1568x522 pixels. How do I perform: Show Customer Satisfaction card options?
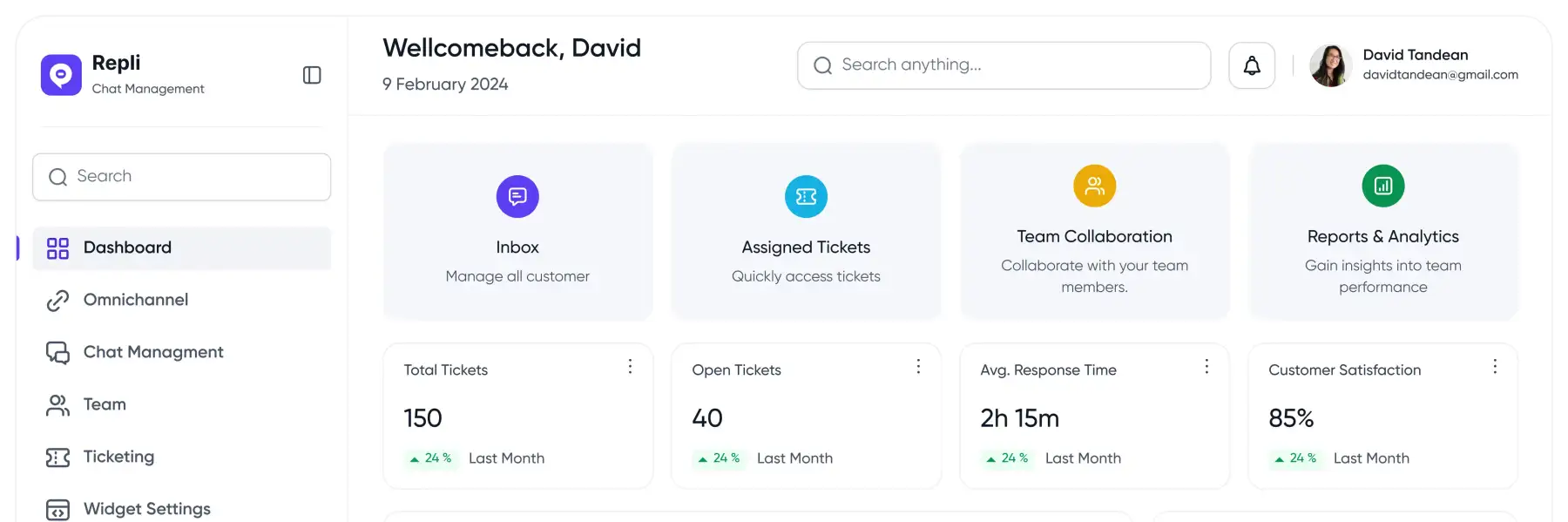click(1495, 367)
